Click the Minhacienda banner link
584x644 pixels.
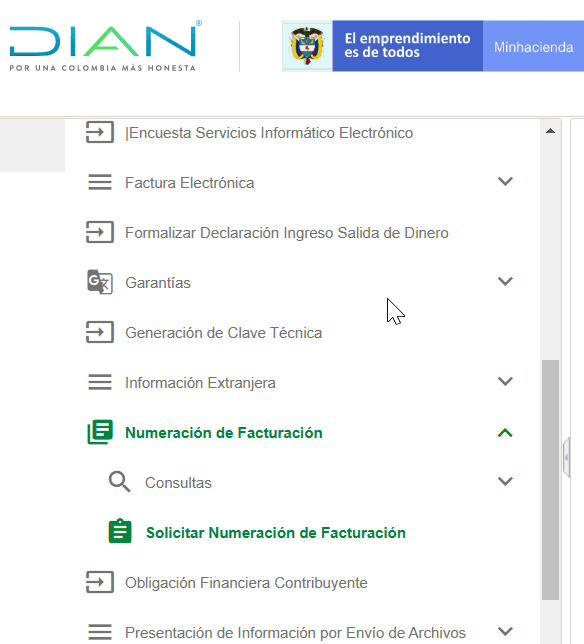(533, 46)
